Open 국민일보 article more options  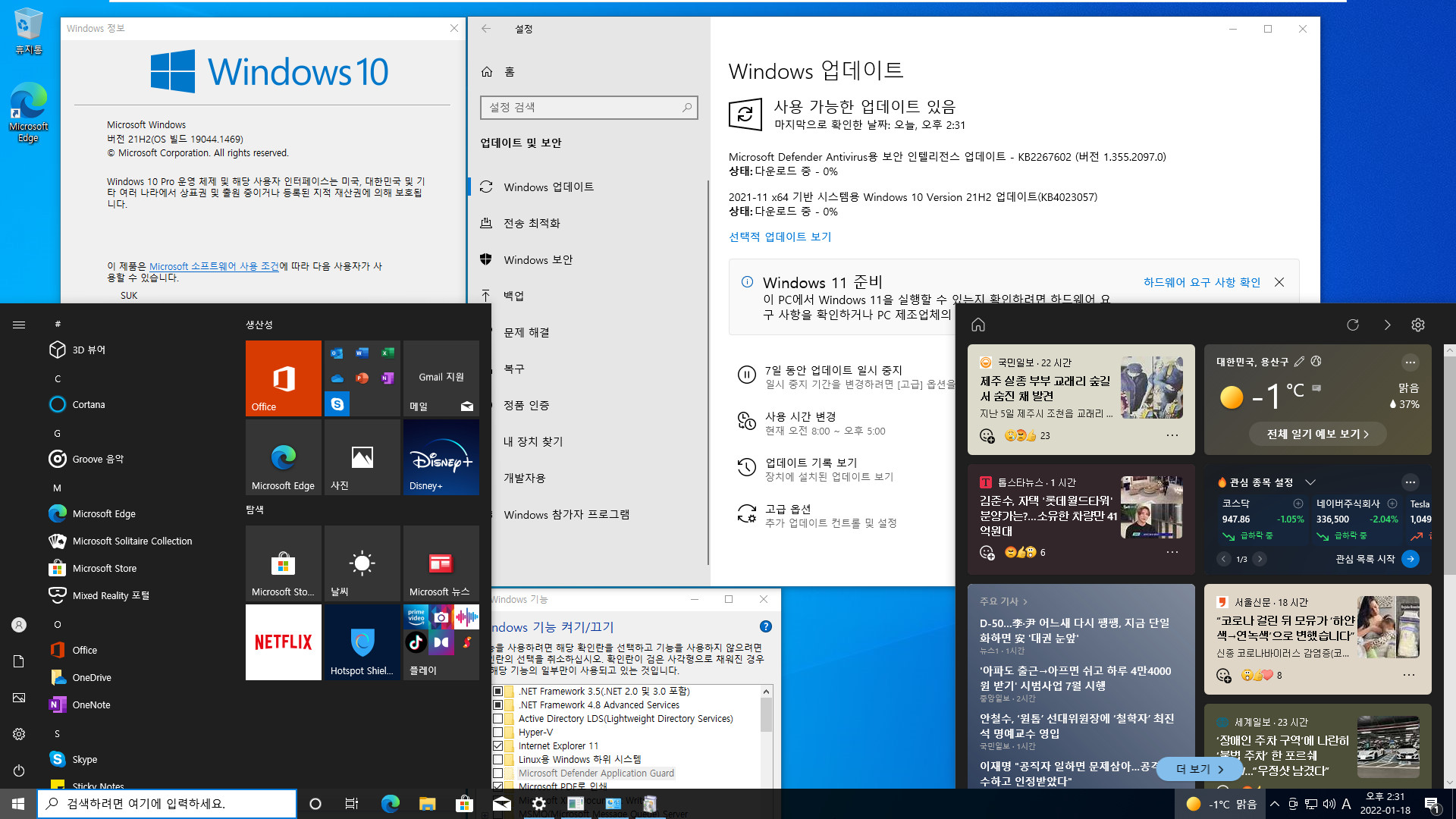pyautogui.click(x=1172, y=435)
